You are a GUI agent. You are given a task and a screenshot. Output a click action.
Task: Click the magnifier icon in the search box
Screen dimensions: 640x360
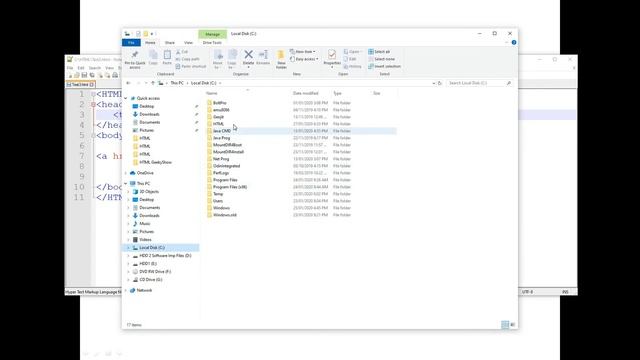pos(509,83)
